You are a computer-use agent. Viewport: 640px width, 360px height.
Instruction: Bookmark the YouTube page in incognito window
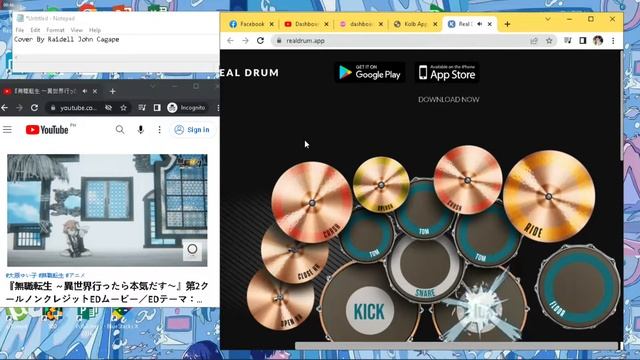123,108
